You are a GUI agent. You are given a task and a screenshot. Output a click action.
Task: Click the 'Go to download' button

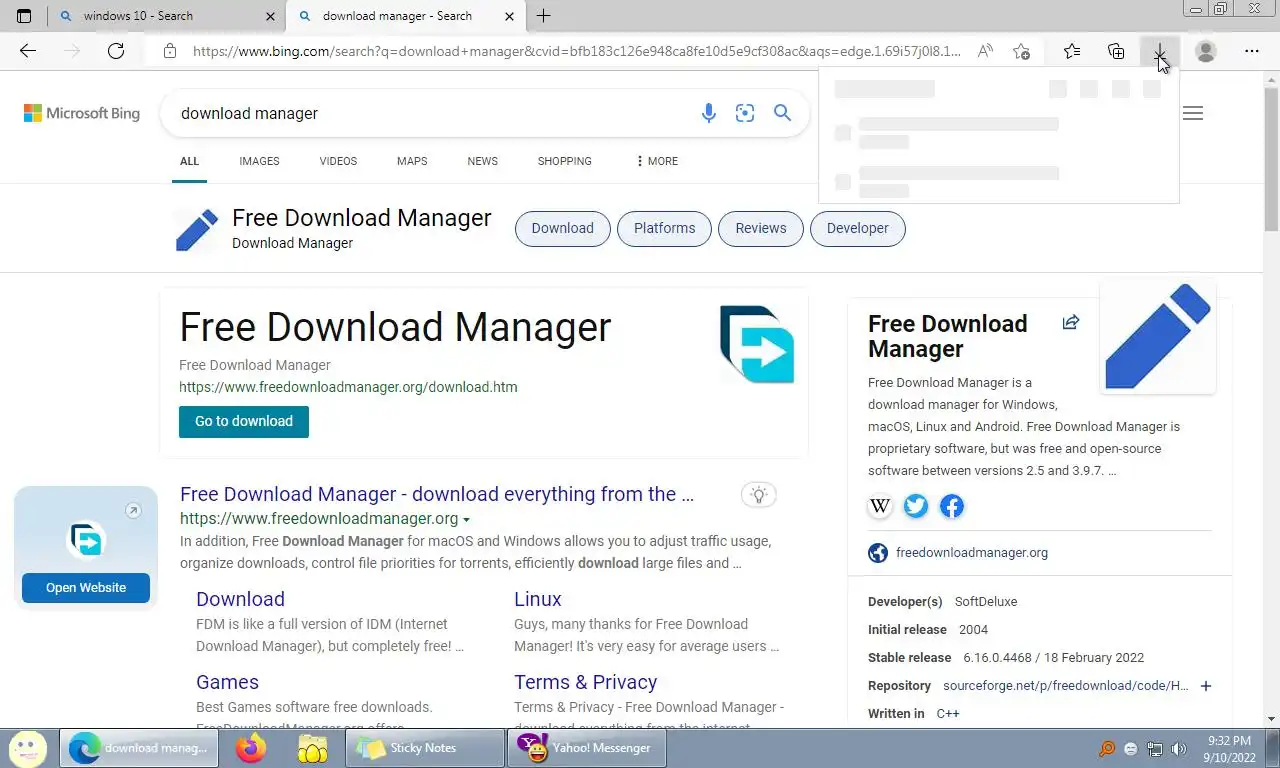(x=244, y=421)
